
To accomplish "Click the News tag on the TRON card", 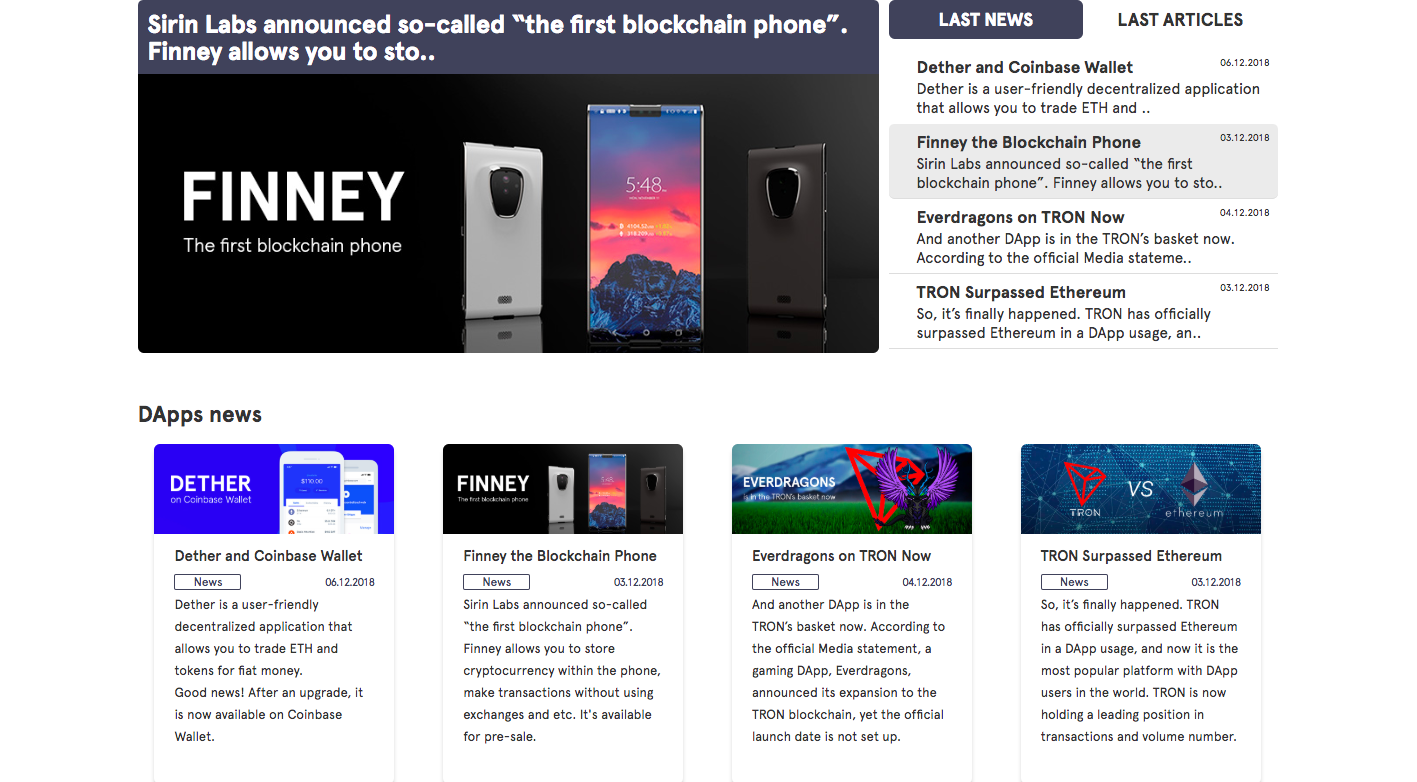I will coord(1074,581).
